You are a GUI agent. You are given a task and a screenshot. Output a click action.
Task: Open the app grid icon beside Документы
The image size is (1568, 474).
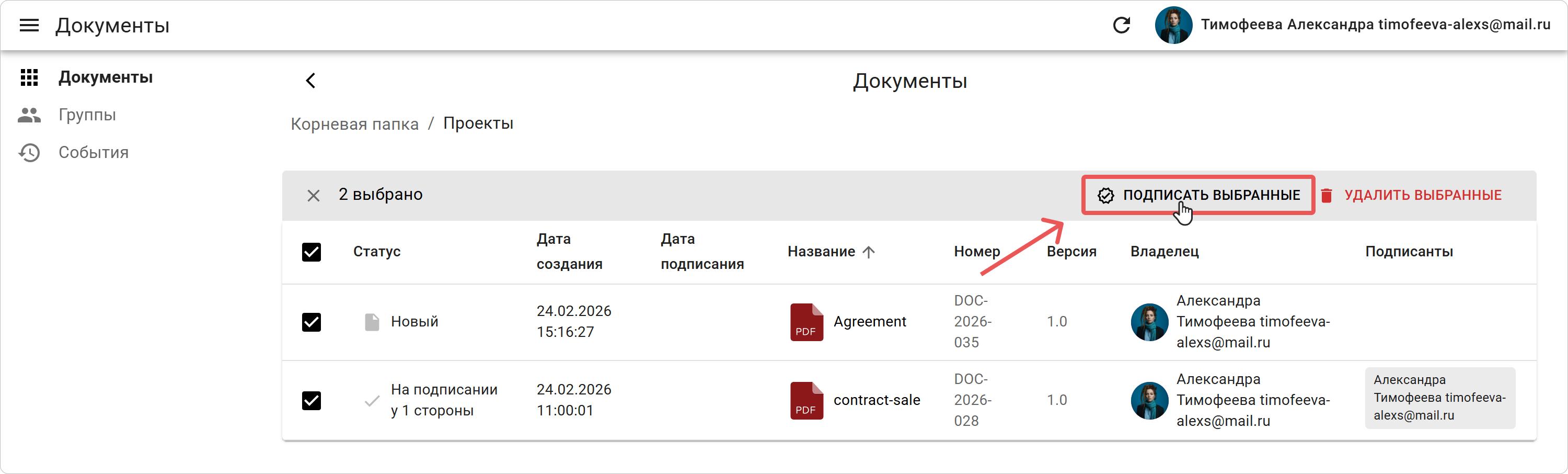pos(29,77)
